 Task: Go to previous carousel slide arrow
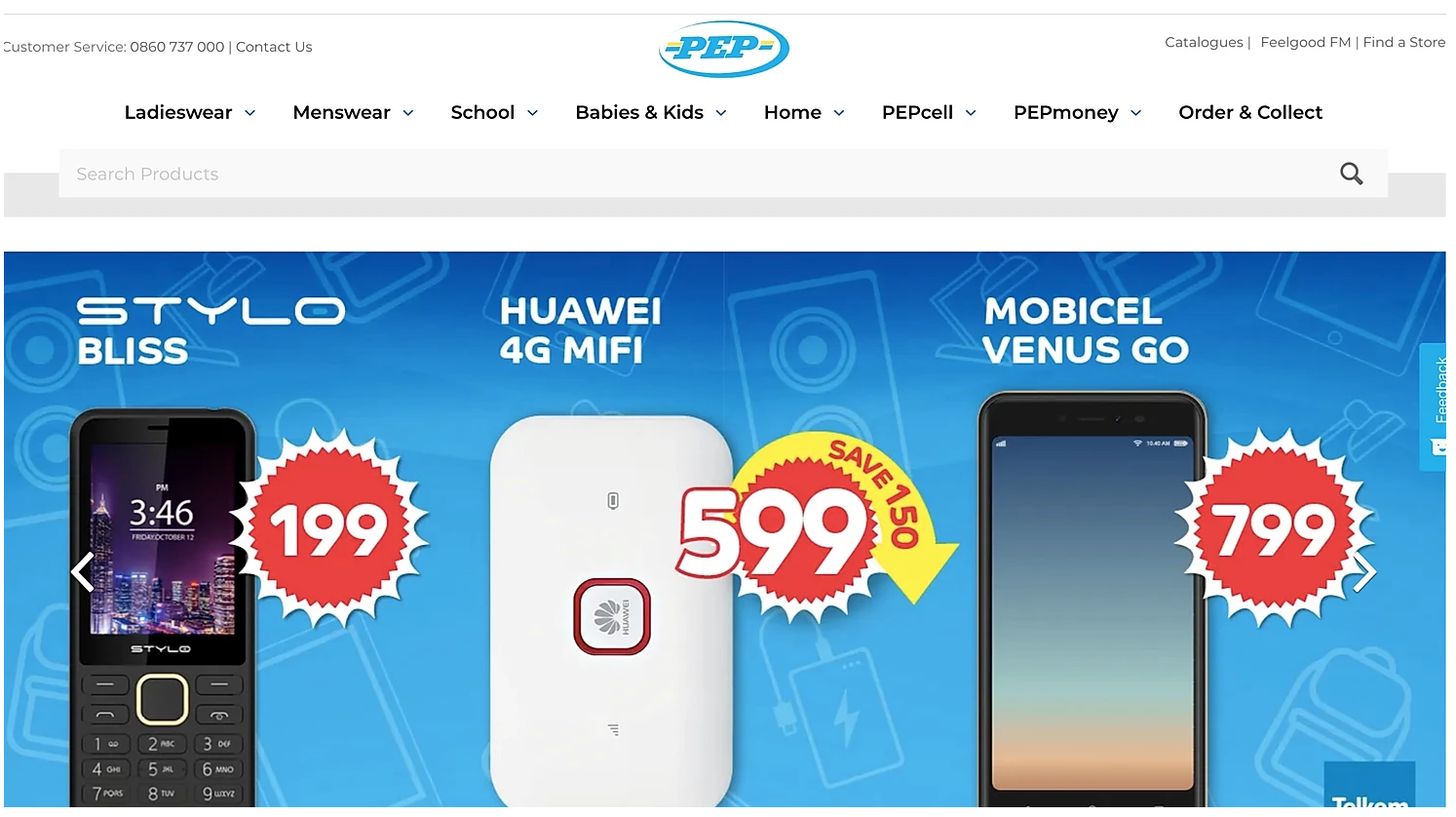pos(83,572)
